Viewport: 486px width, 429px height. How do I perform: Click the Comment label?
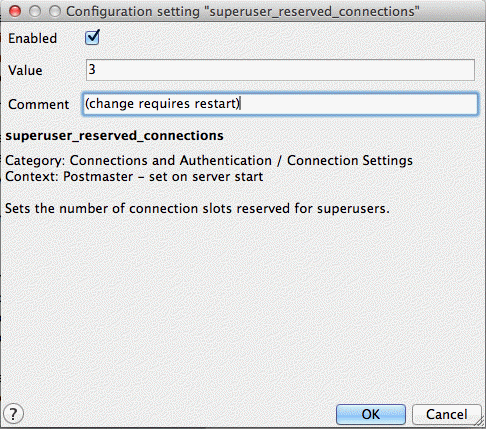click(x=39, y=104)
